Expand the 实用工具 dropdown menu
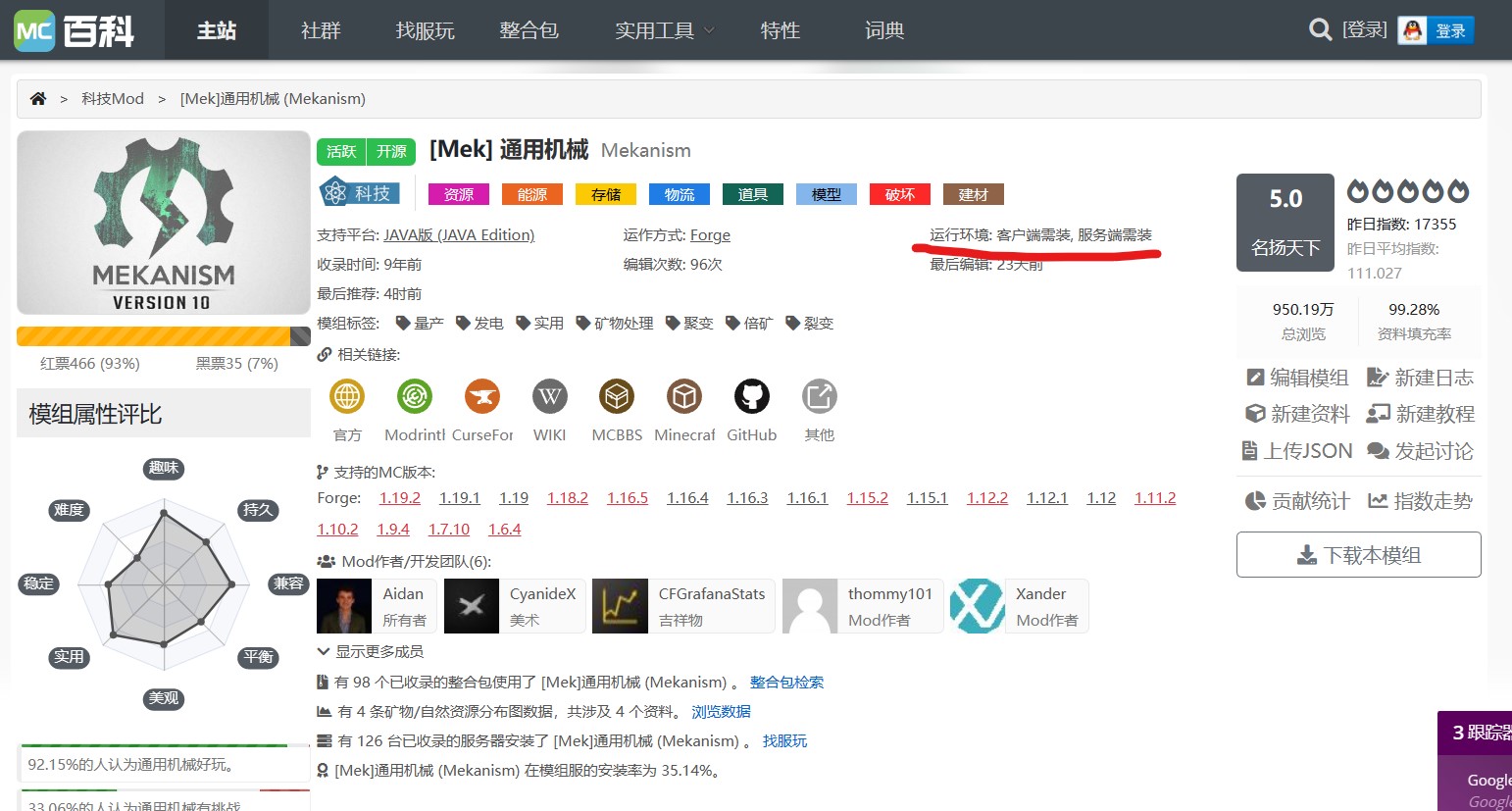Viewport: 1512px width, 811px height. 665,30
